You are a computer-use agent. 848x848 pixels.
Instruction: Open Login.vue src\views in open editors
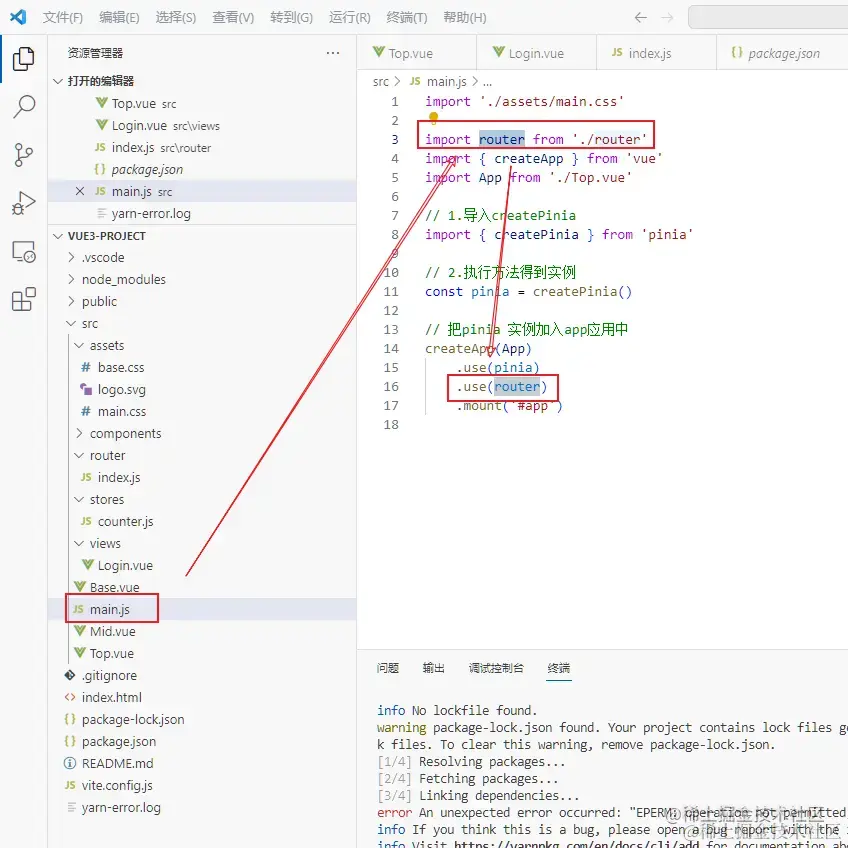(202, 125)
